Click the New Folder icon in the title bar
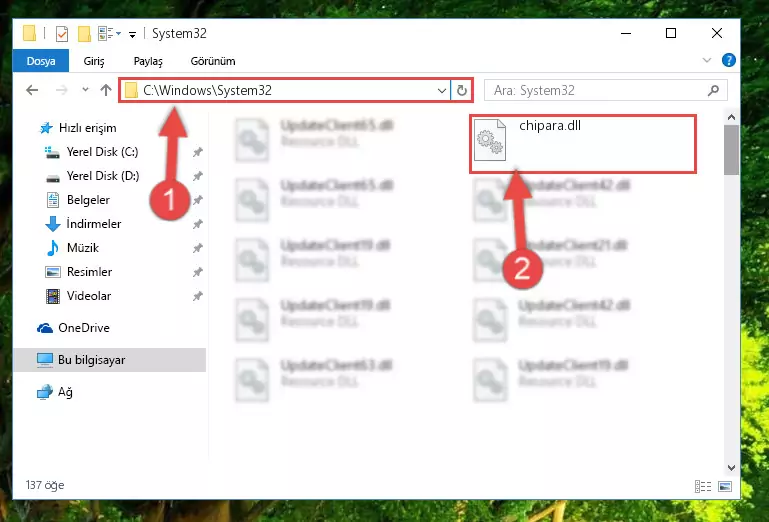This screenshot has height=522, width=769. pyautogui.click(x=84, y=34)
